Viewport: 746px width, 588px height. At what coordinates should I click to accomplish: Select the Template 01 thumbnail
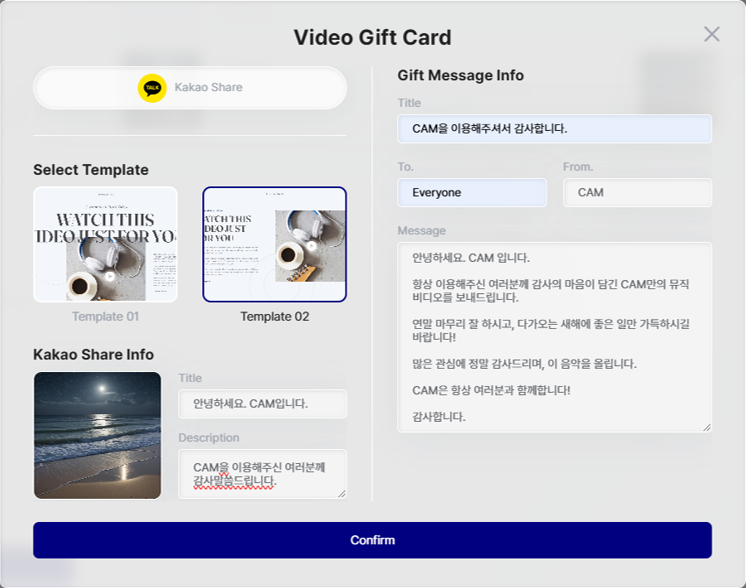tap(105, 244)
